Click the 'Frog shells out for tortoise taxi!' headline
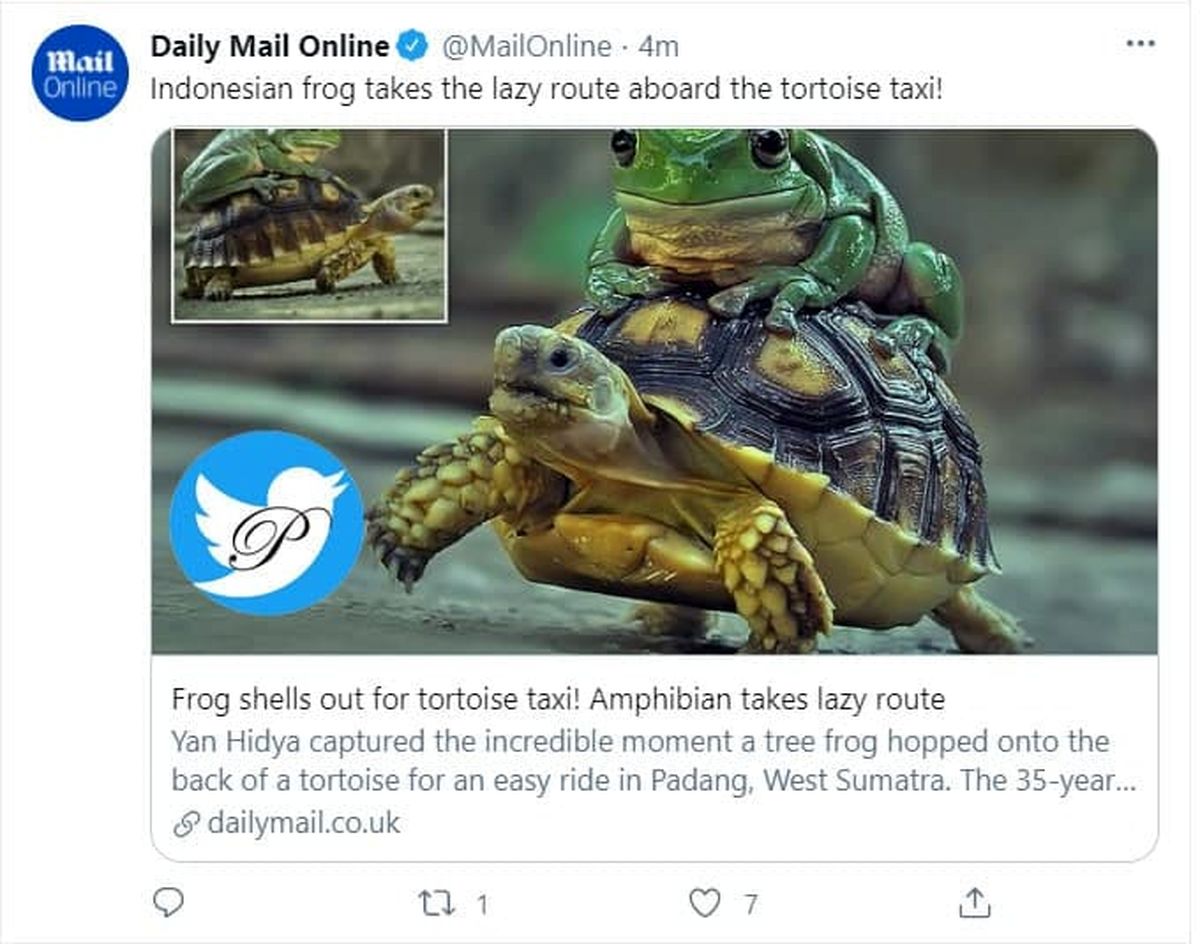Screen dimensions: 1200x944 click(x=558, y=699)
